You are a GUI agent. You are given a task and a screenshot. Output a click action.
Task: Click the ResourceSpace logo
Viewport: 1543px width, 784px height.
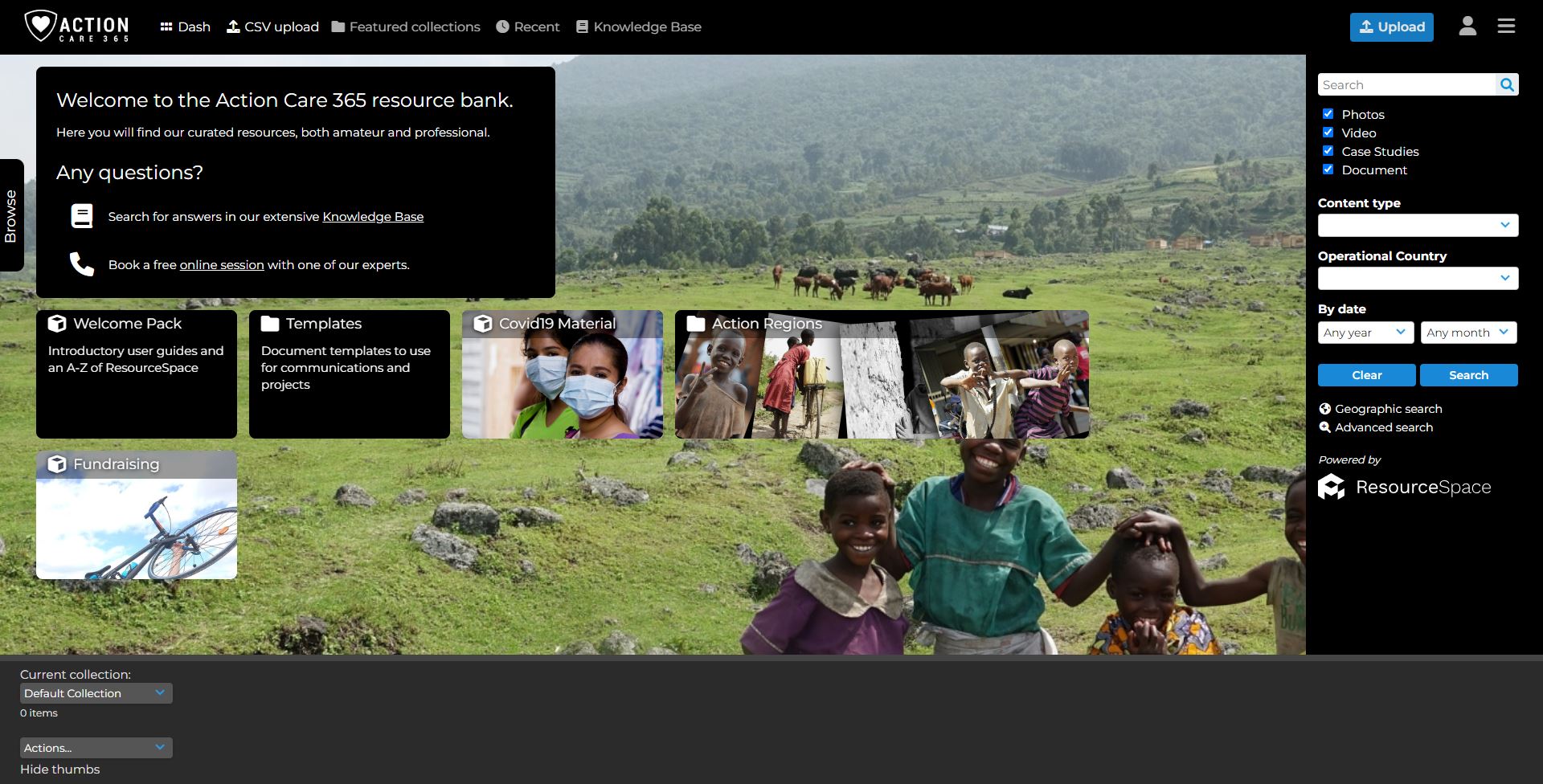click(1404, 487)
